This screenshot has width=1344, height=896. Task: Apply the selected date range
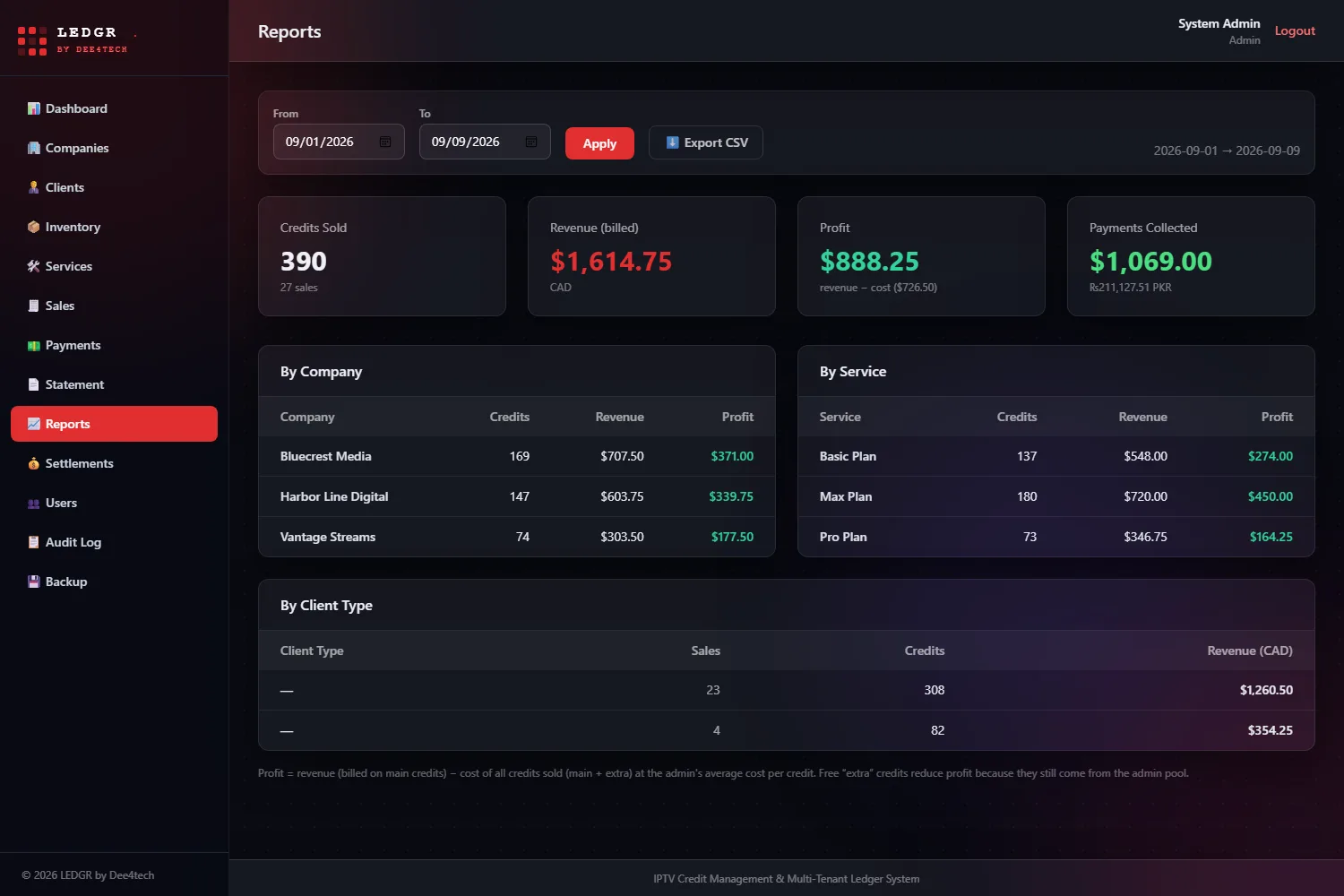599,143
